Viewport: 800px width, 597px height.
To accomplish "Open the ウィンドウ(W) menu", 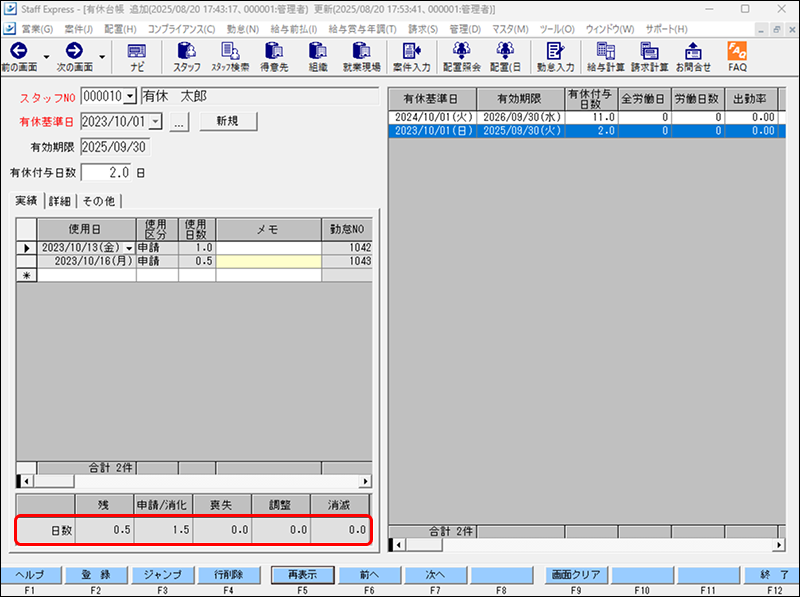I will (610, 29).
